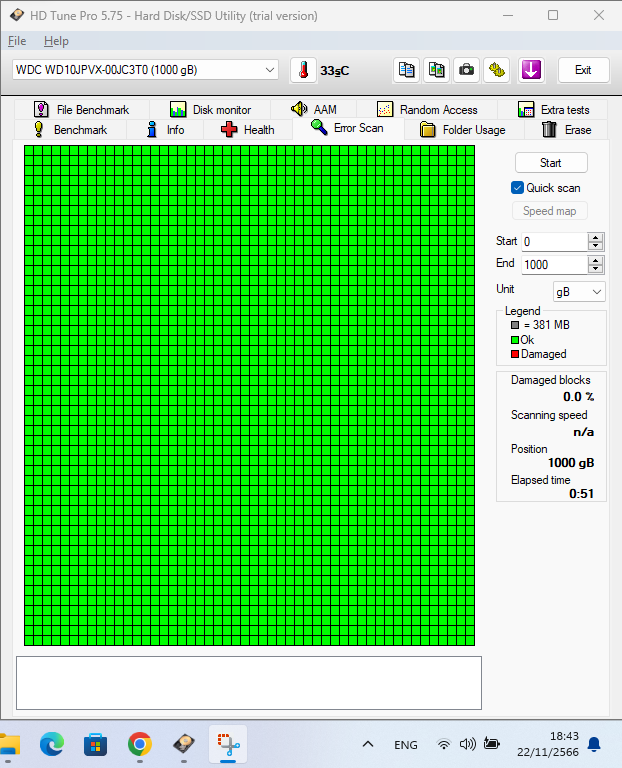
Task: Decrease the Start value with down arrow
Action: tap(596, 246)
